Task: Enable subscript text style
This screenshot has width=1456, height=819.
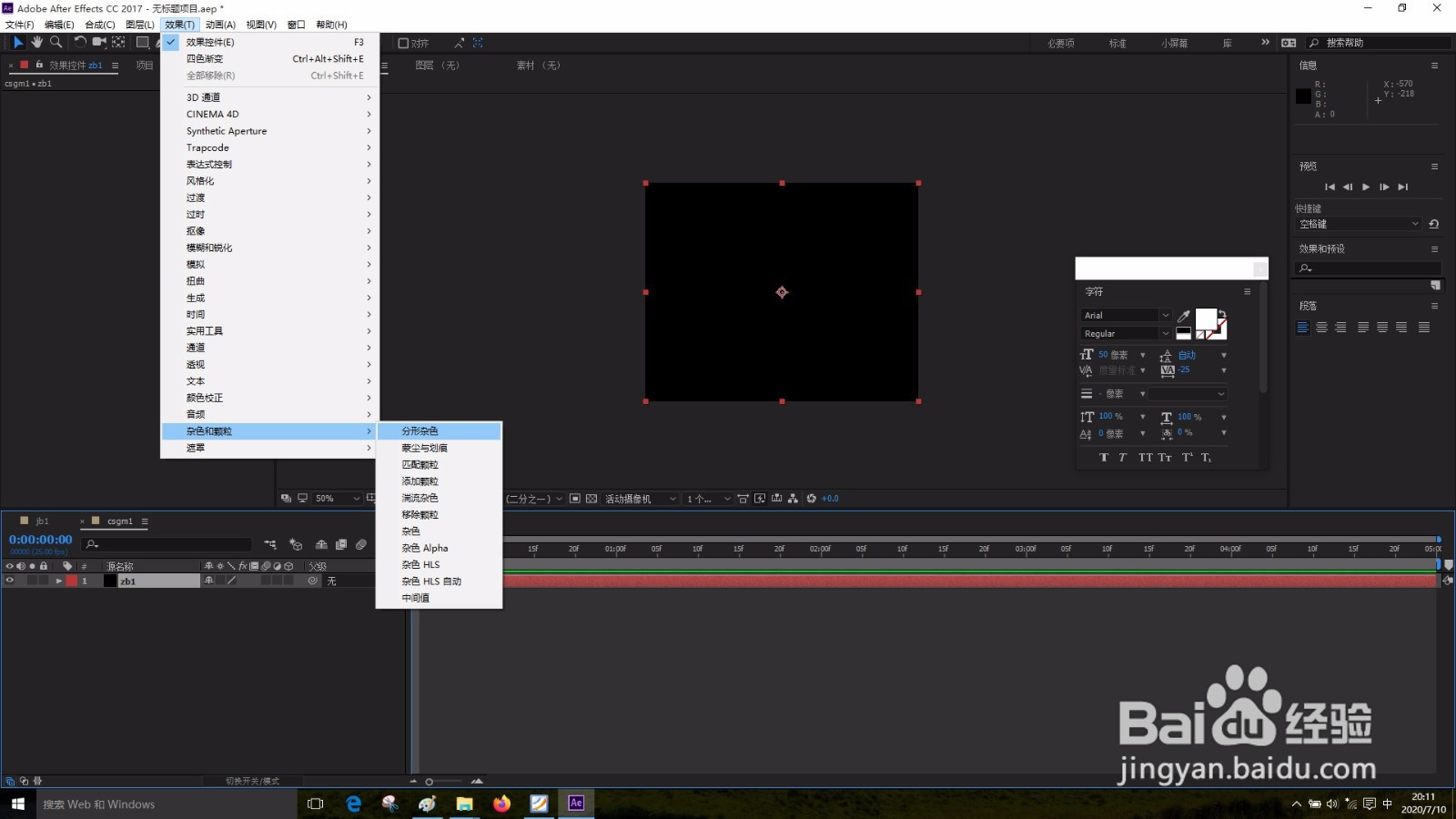Action: tap(1206, 458)
